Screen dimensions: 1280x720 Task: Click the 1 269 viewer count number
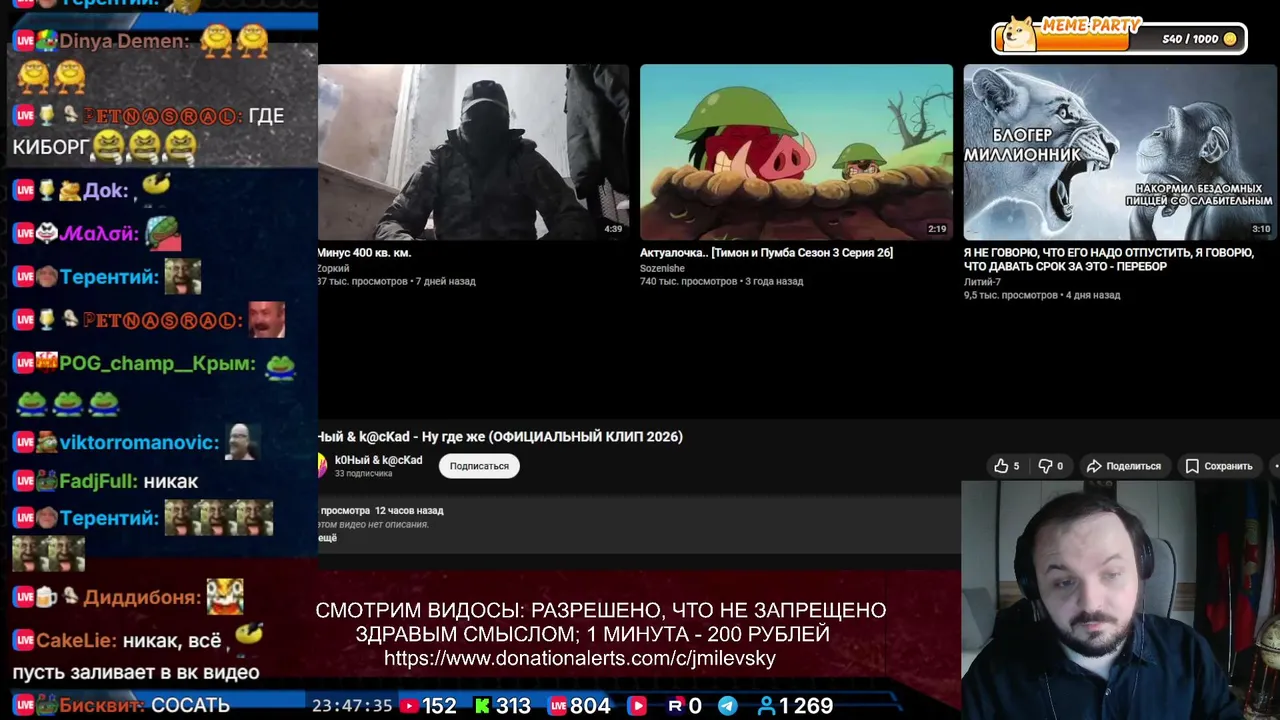[806, 706]
